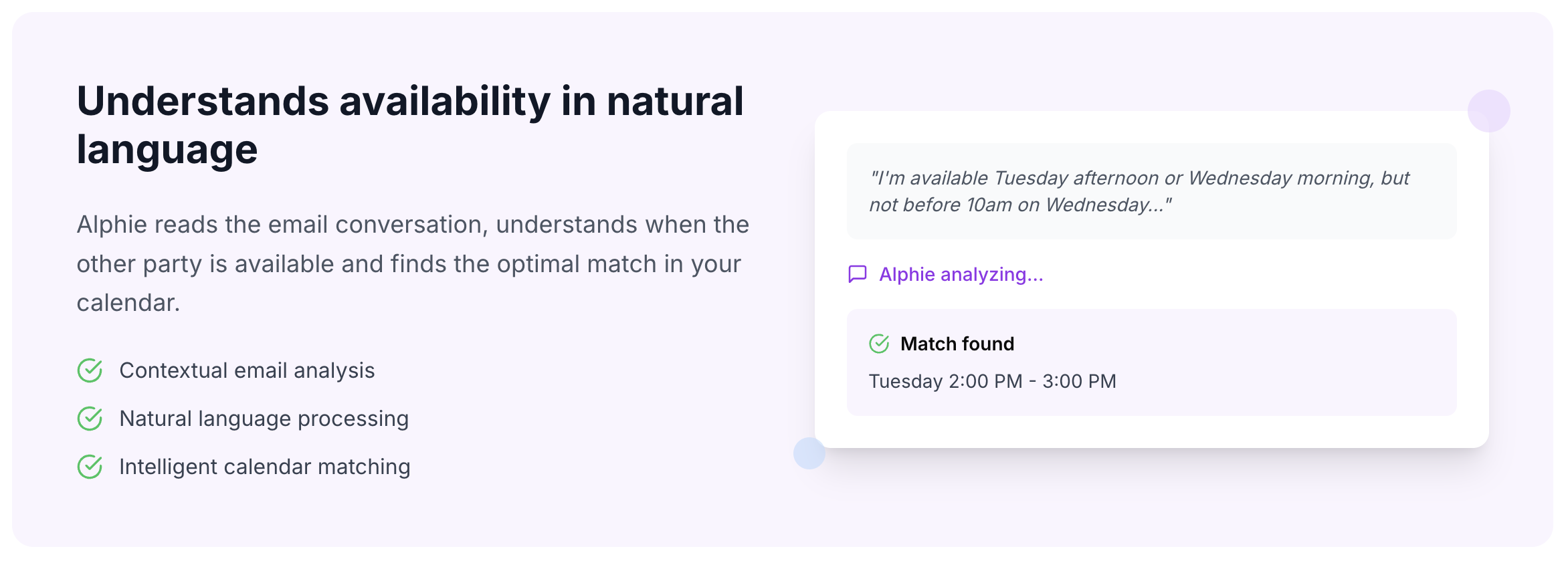
Task: Click the quoted availability message box
Action: (1151, 191)
